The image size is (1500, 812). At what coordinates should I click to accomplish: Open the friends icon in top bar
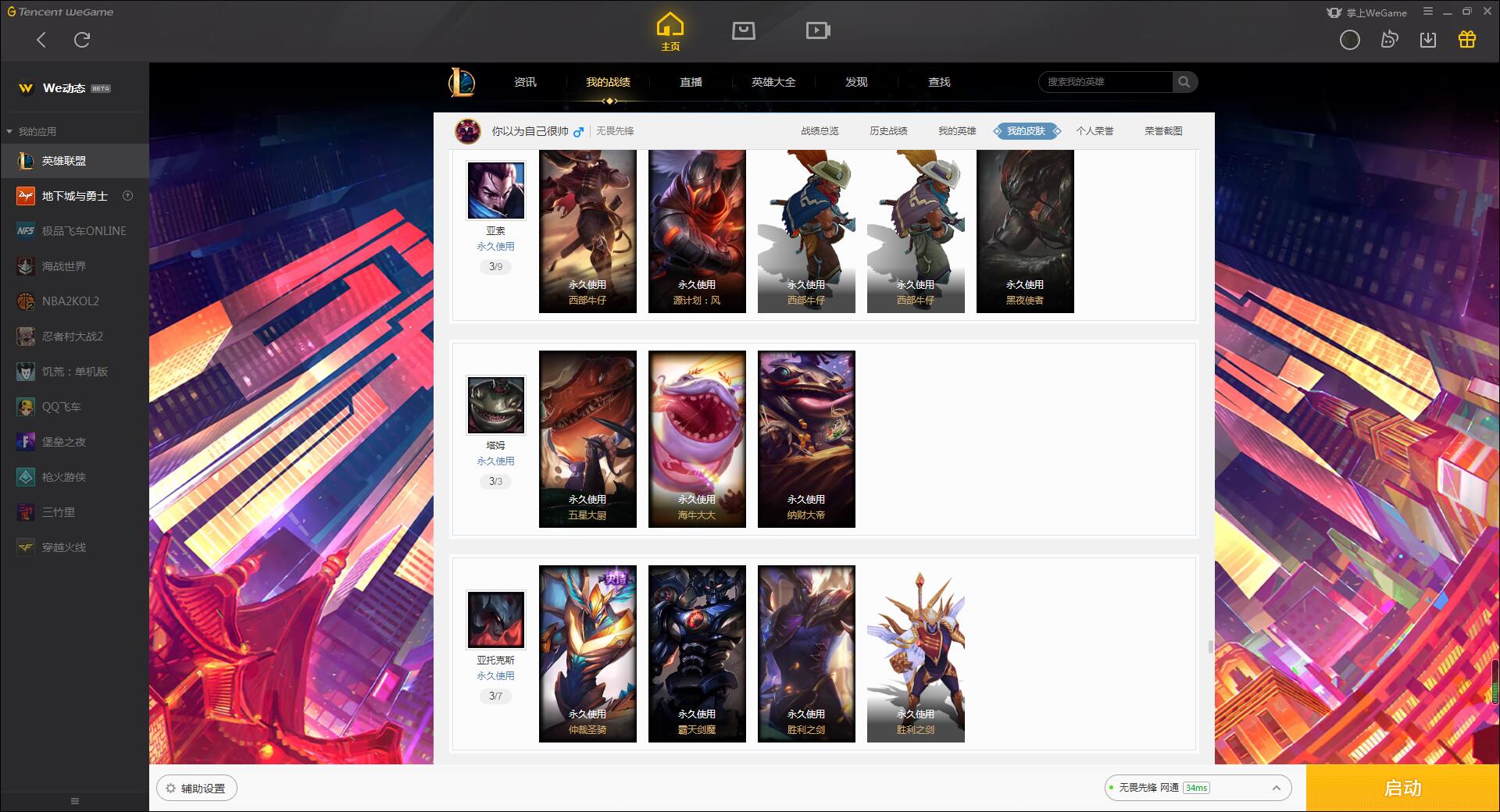1389,40
